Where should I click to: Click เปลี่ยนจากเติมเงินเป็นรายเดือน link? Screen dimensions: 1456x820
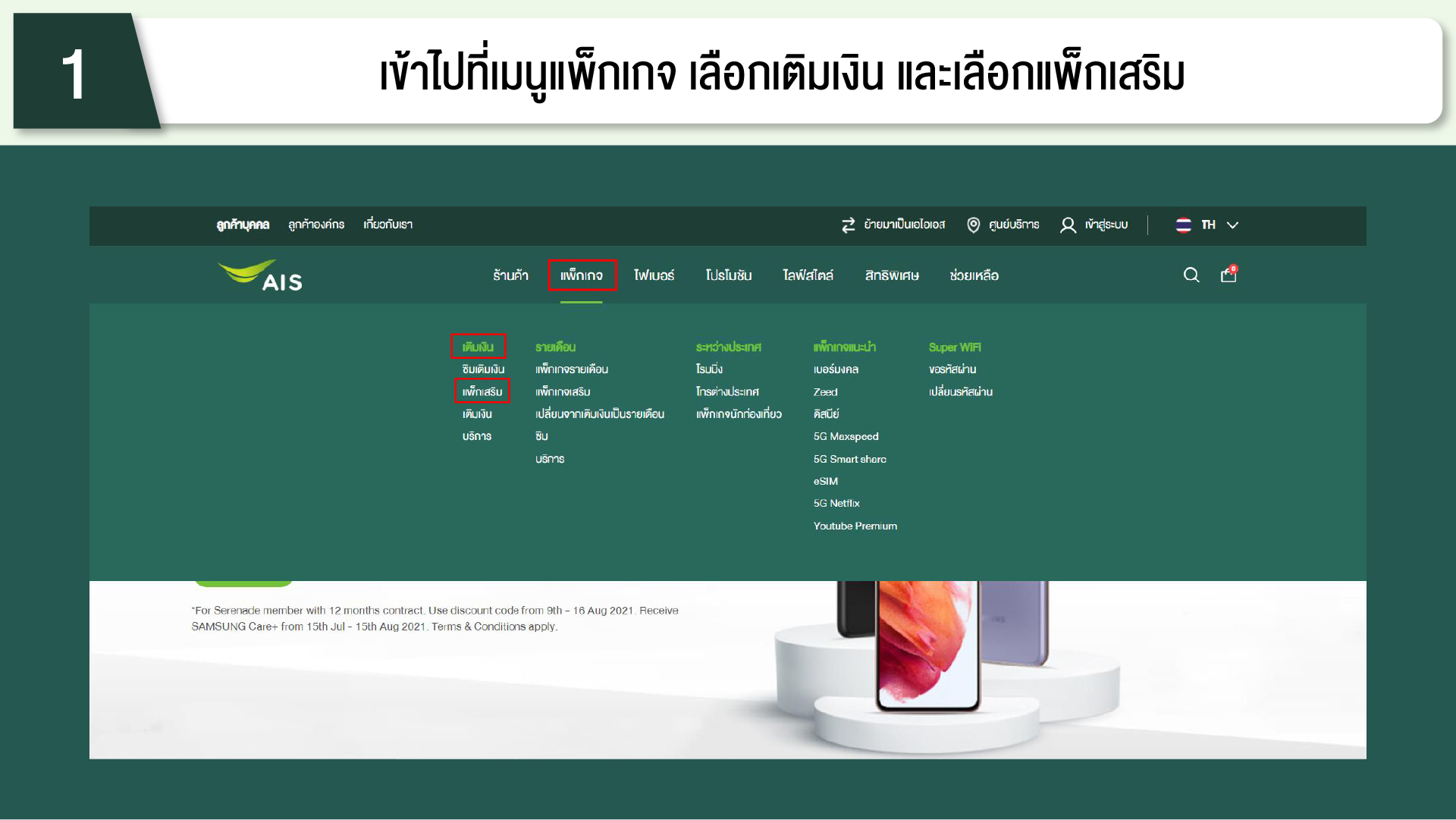coord(600,414)
